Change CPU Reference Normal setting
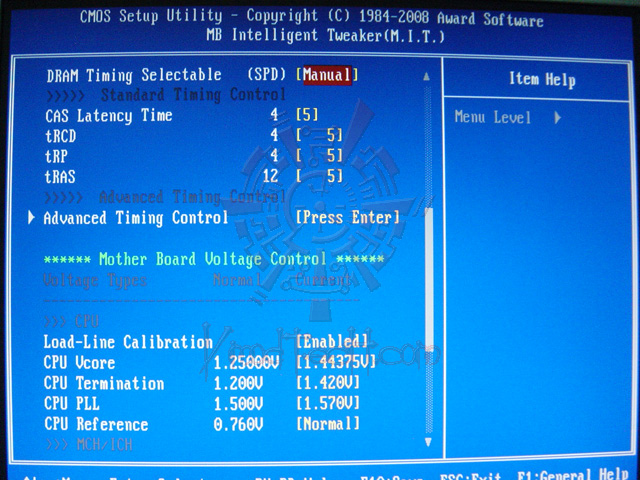 [328, 423]
